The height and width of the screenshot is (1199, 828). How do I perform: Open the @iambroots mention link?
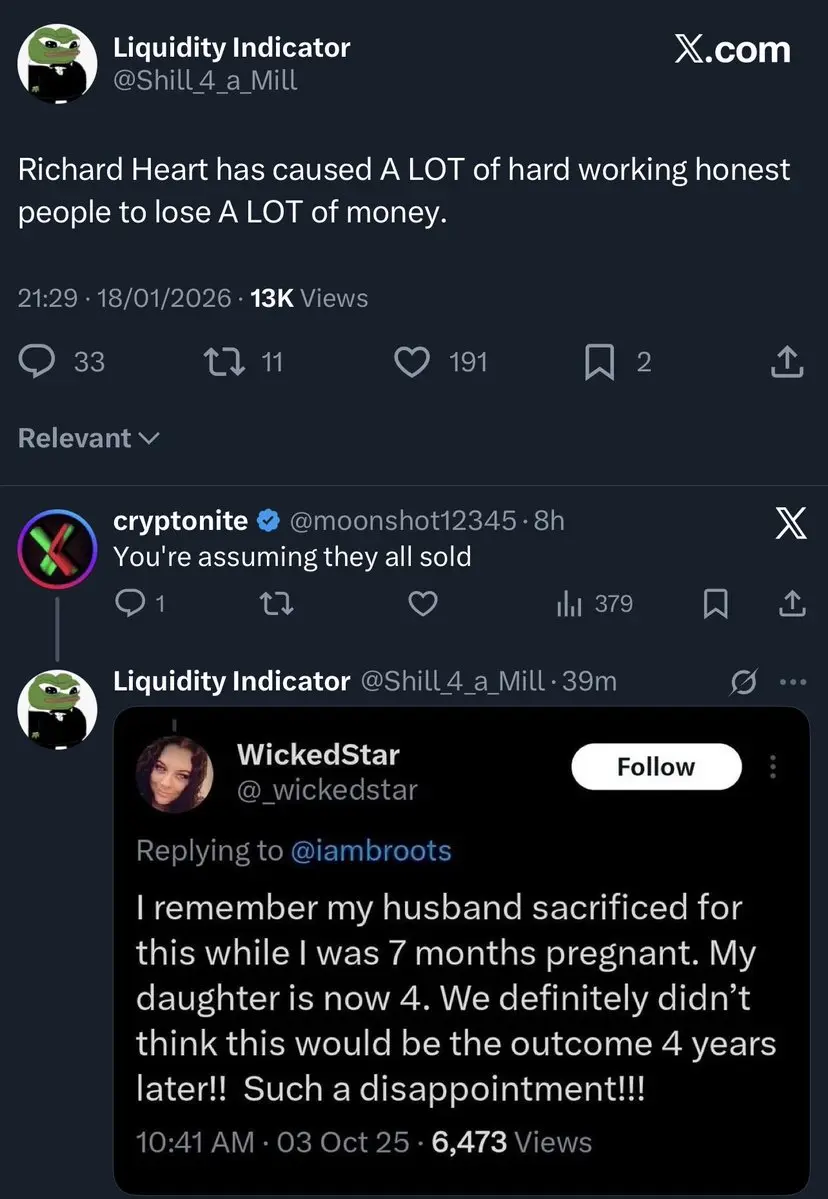tap(370, 851)
